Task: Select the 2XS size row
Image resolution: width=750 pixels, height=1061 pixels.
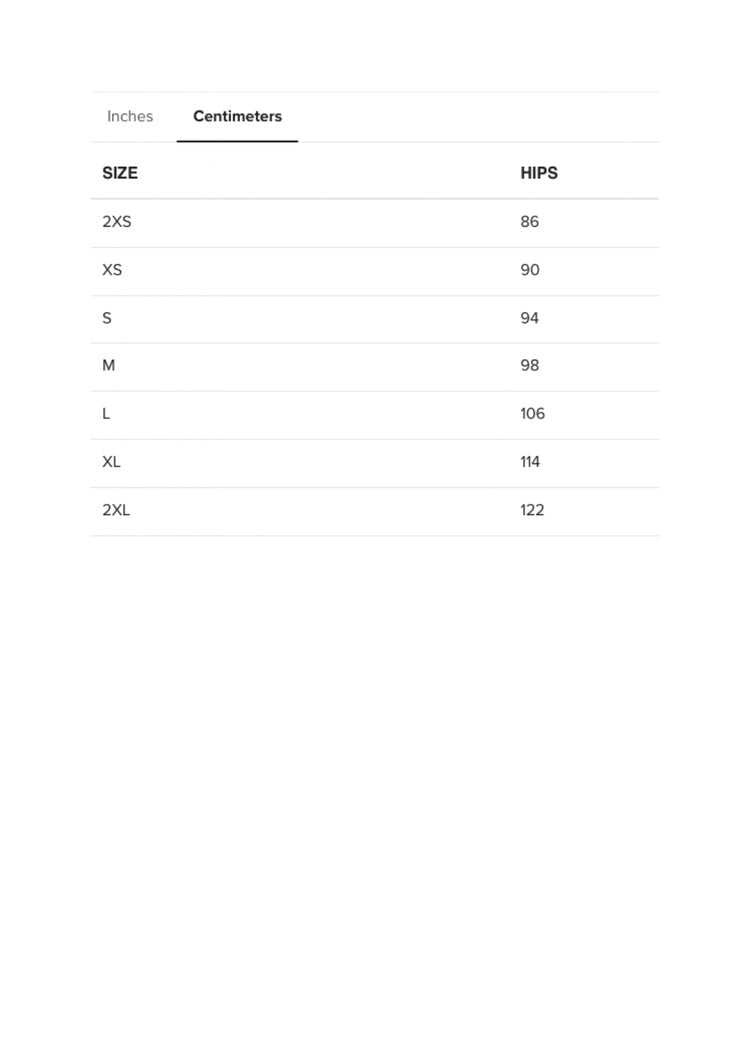Action: point(375,223)
